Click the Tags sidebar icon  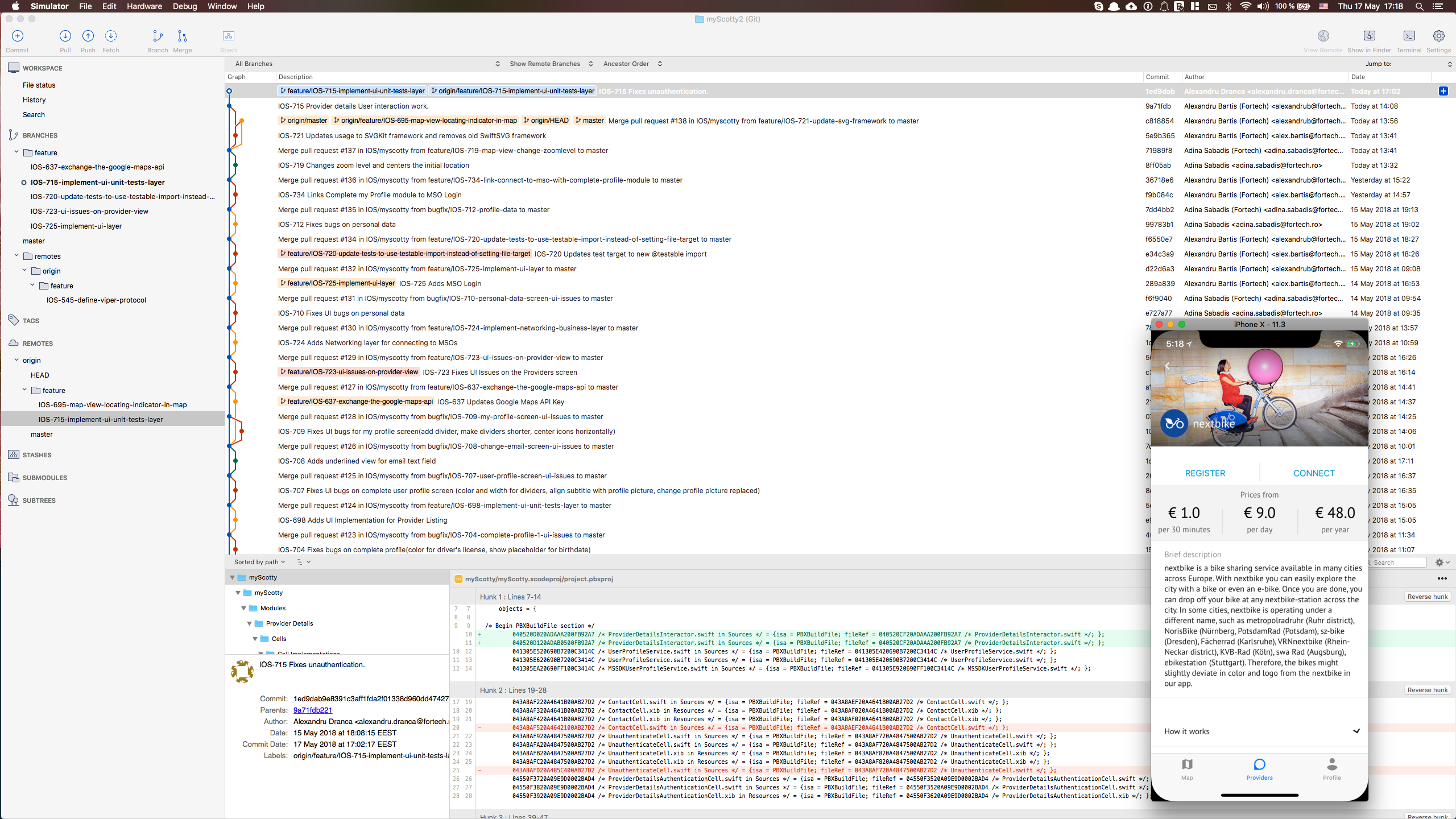(x=14, y=320)
